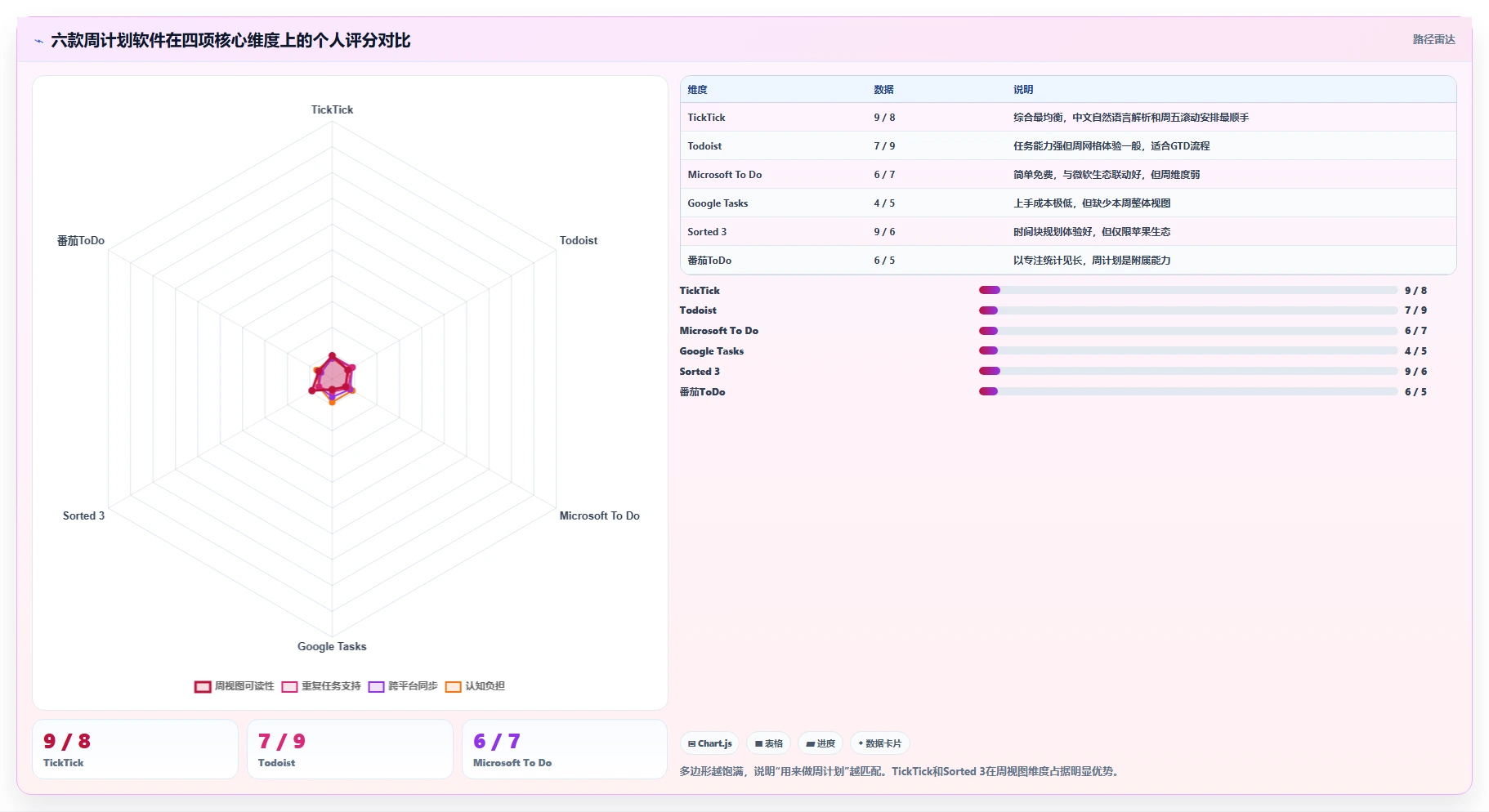Click the TickTick progress bar
Image resolution: width=1489 pixels, height=812 pixels.
tap(1188, 290)
